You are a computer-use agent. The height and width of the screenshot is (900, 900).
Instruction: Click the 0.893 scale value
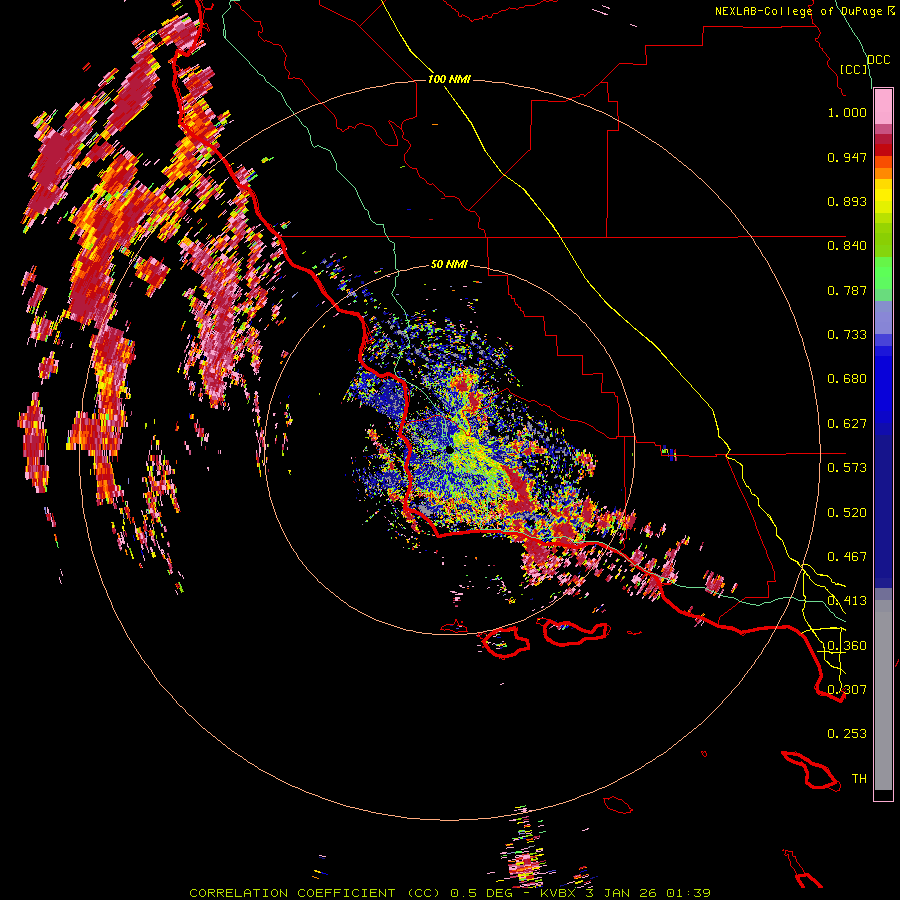point(847,201)
